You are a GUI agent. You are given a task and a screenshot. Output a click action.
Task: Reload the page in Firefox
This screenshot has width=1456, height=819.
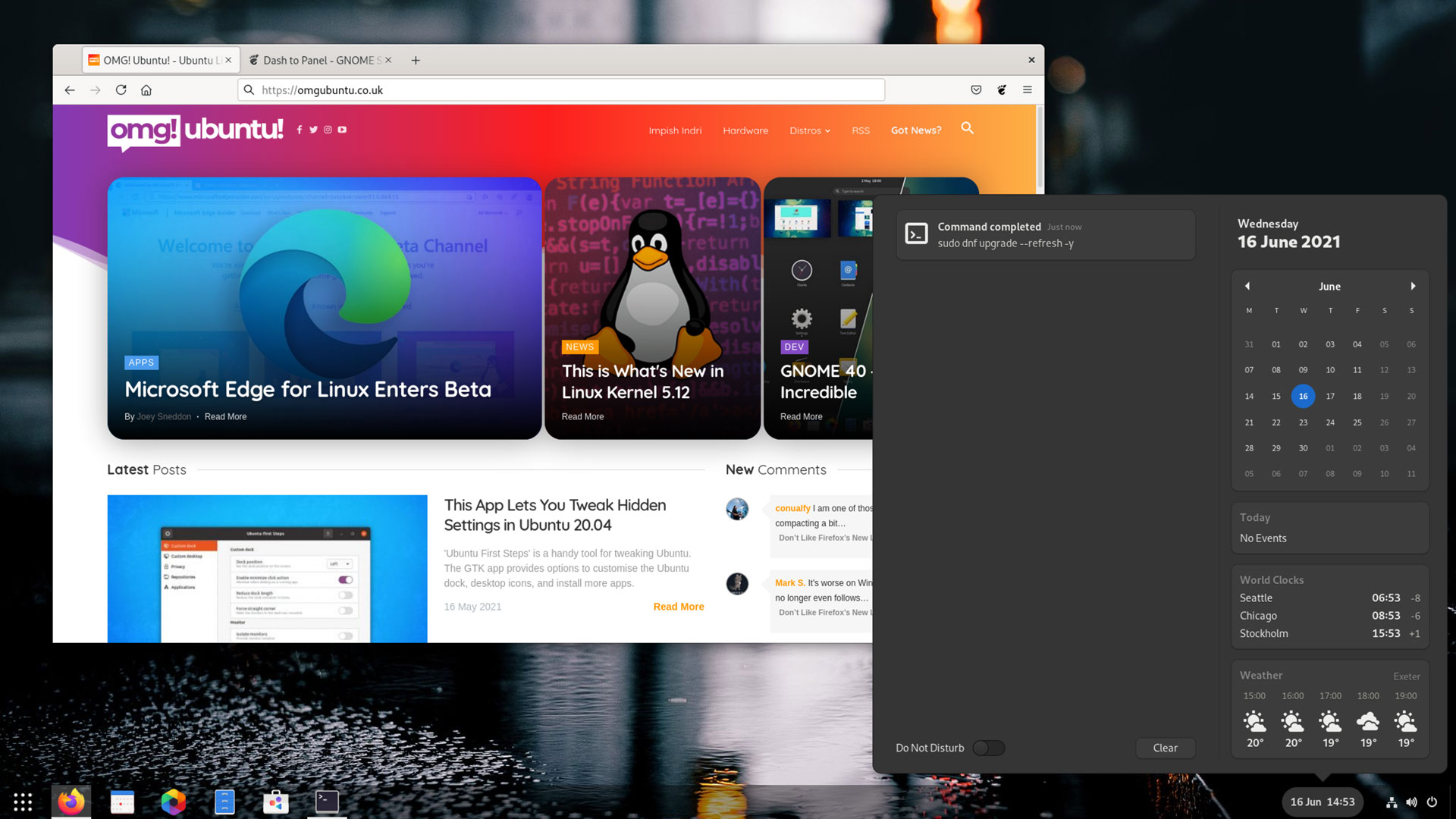[121, 90]
